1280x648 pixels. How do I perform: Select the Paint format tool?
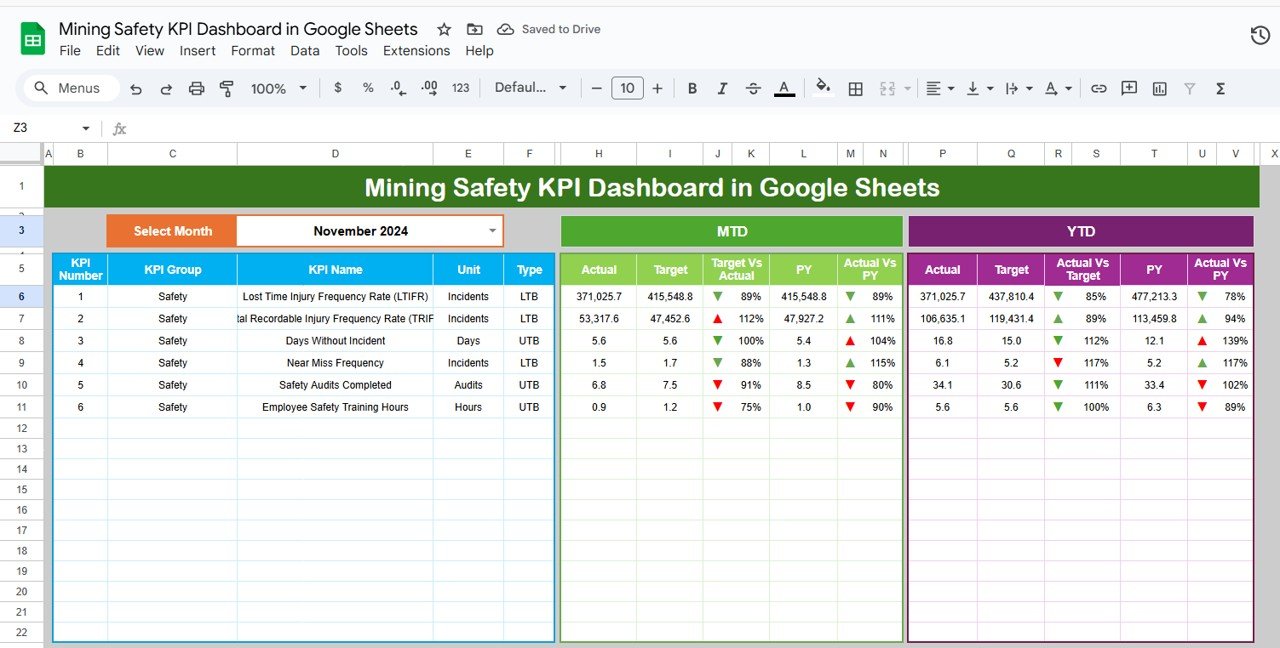pyautogui.click(x=227, y=88)
